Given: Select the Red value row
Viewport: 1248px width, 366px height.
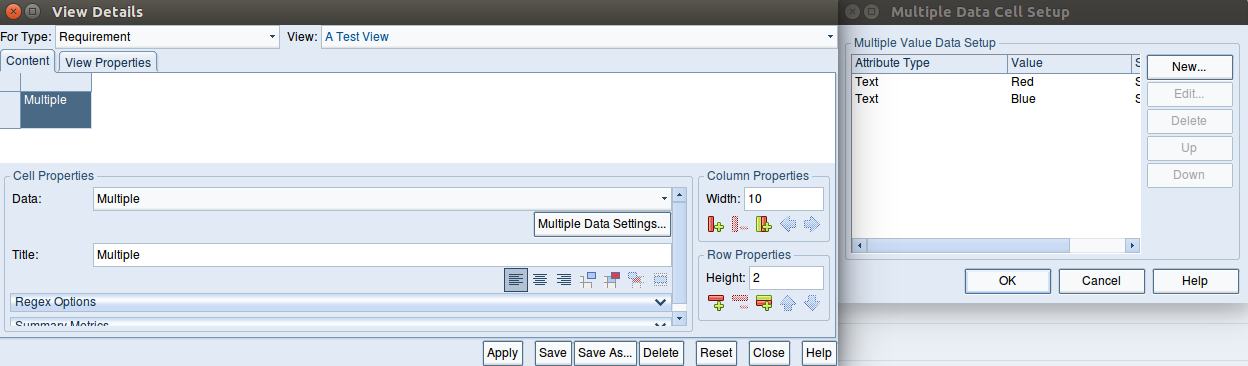Looking at the screenshot, I should pyautogui.click(x=996, y=82).
